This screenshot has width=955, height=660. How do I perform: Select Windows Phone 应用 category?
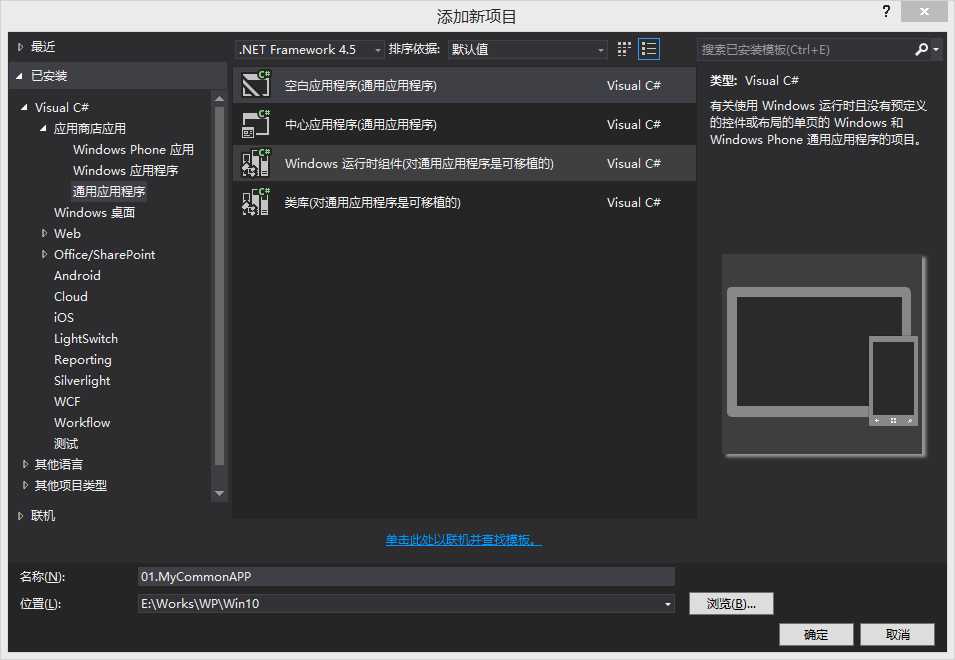tap(133, 150)
